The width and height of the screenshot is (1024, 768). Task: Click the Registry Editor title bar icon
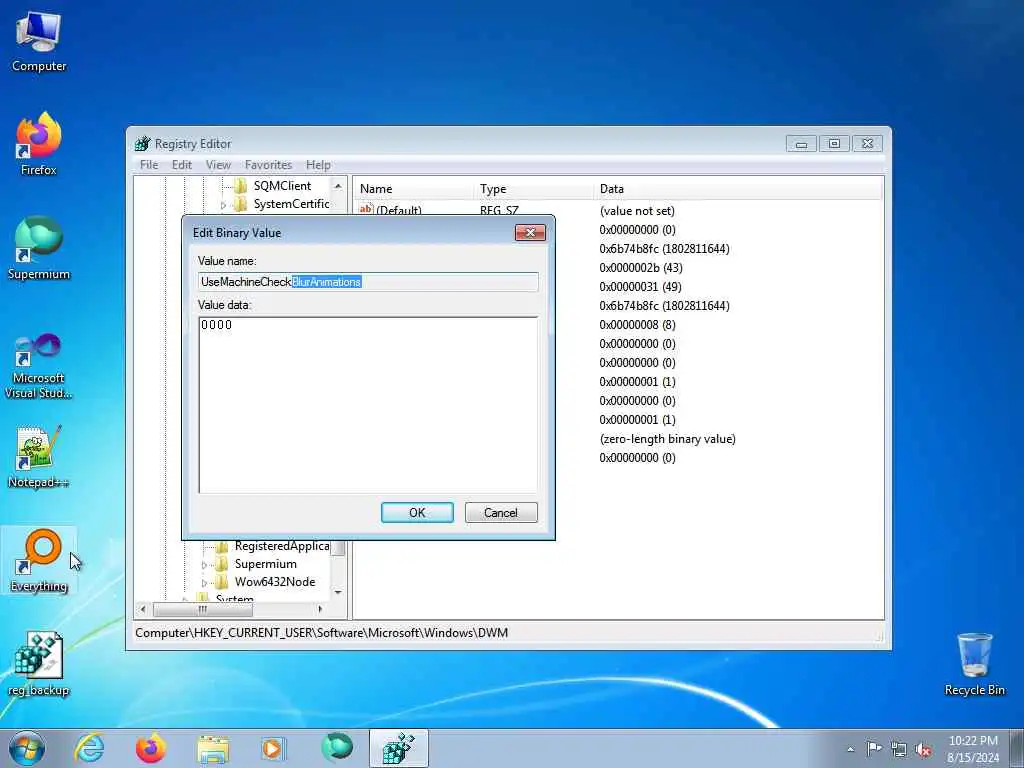[x=142, y=144]
